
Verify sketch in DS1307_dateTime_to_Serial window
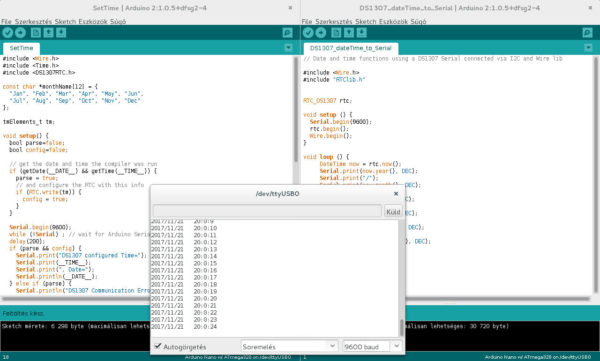click(x=308, y=33)
